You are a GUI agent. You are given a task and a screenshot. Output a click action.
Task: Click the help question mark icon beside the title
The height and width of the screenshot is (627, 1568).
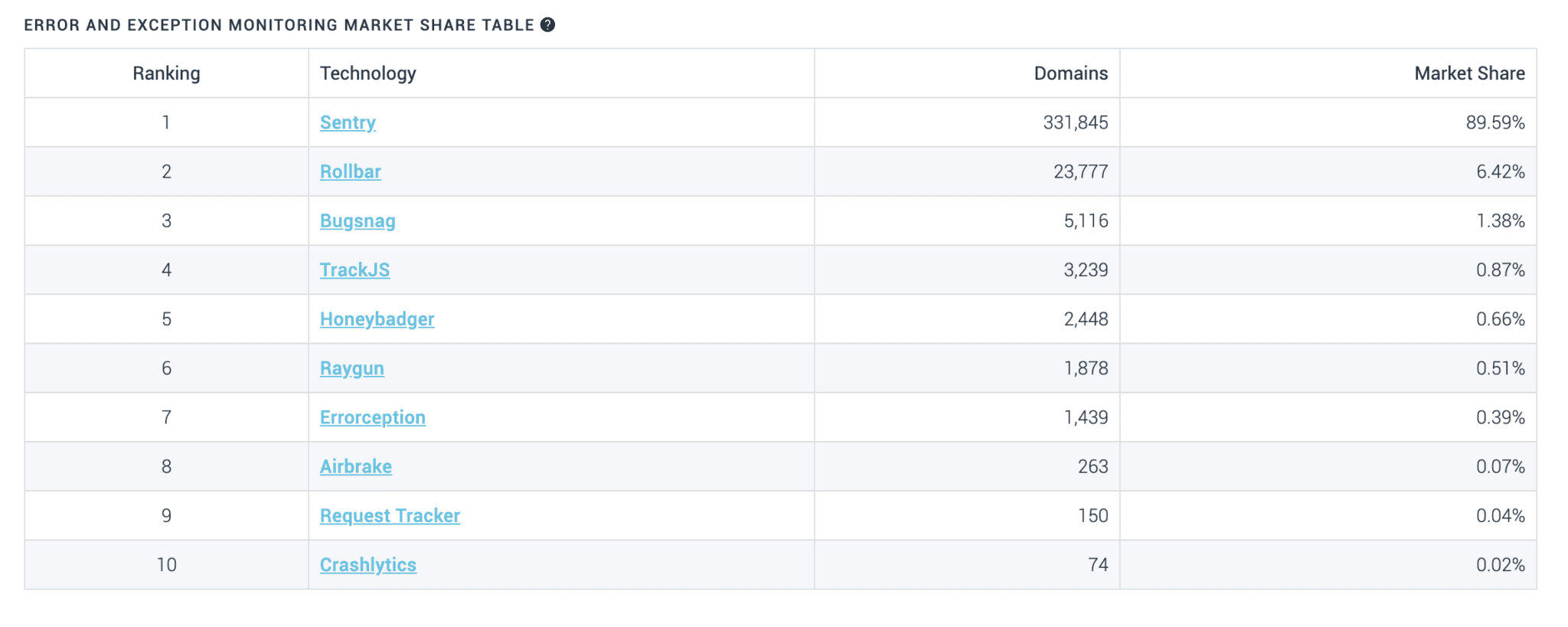point(547,24)
